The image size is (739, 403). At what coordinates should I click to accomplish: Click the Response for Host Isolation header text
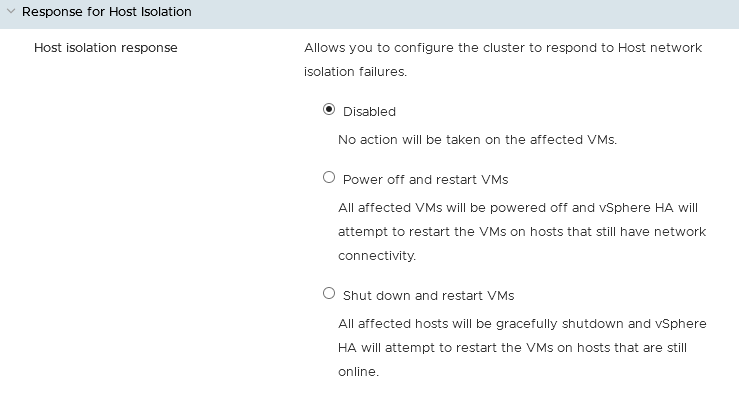[x=106, y=12]
